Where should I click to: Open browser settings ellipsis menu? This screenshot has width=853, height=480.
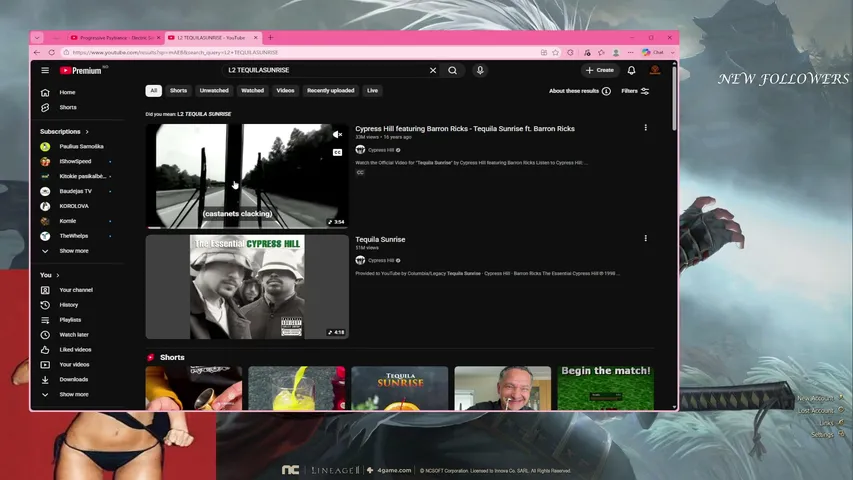631,53
